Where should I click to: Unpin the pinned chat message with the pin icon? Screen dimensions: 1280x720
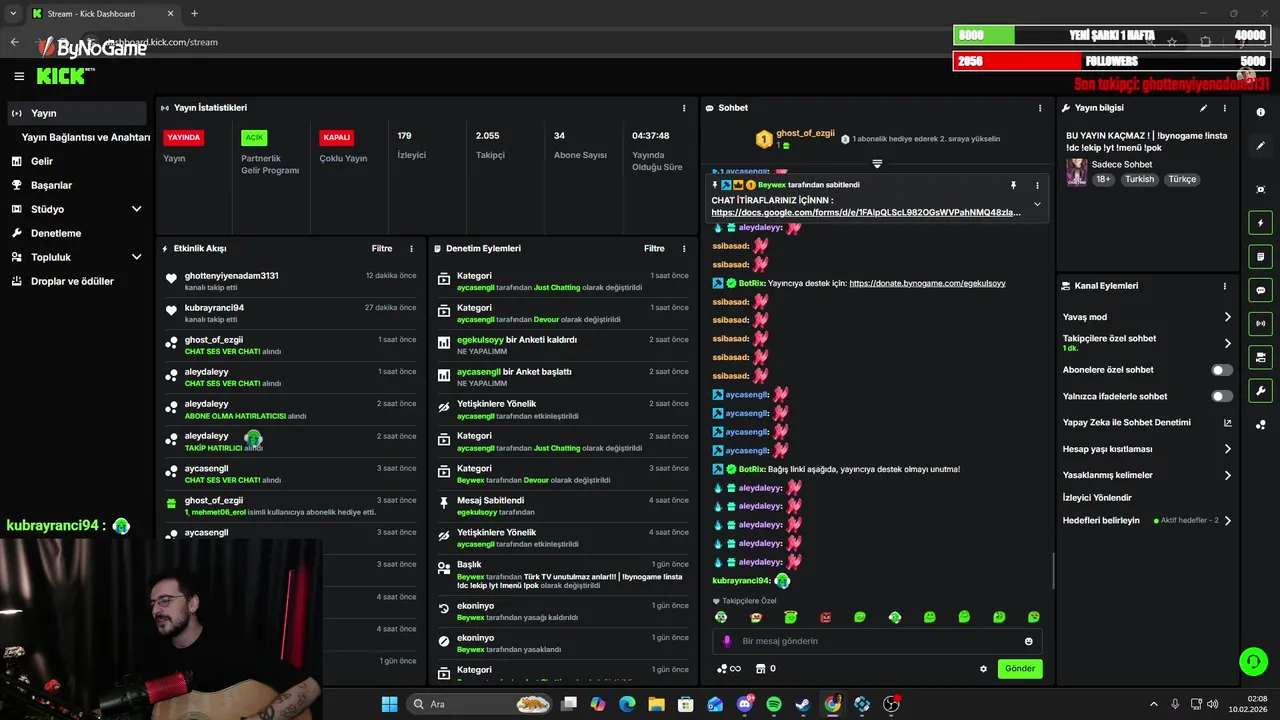(1013, 185)
